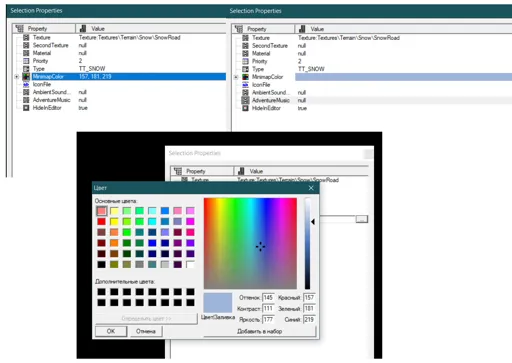Click Добавить в набор button
Image resolution: width=512 pixels, height=363 pixels.
point(259,331)
